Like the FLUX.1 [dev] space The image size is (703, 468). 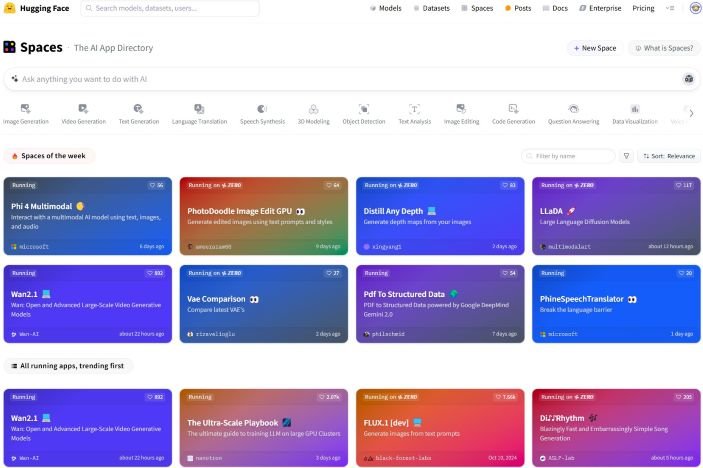(505, 397)
